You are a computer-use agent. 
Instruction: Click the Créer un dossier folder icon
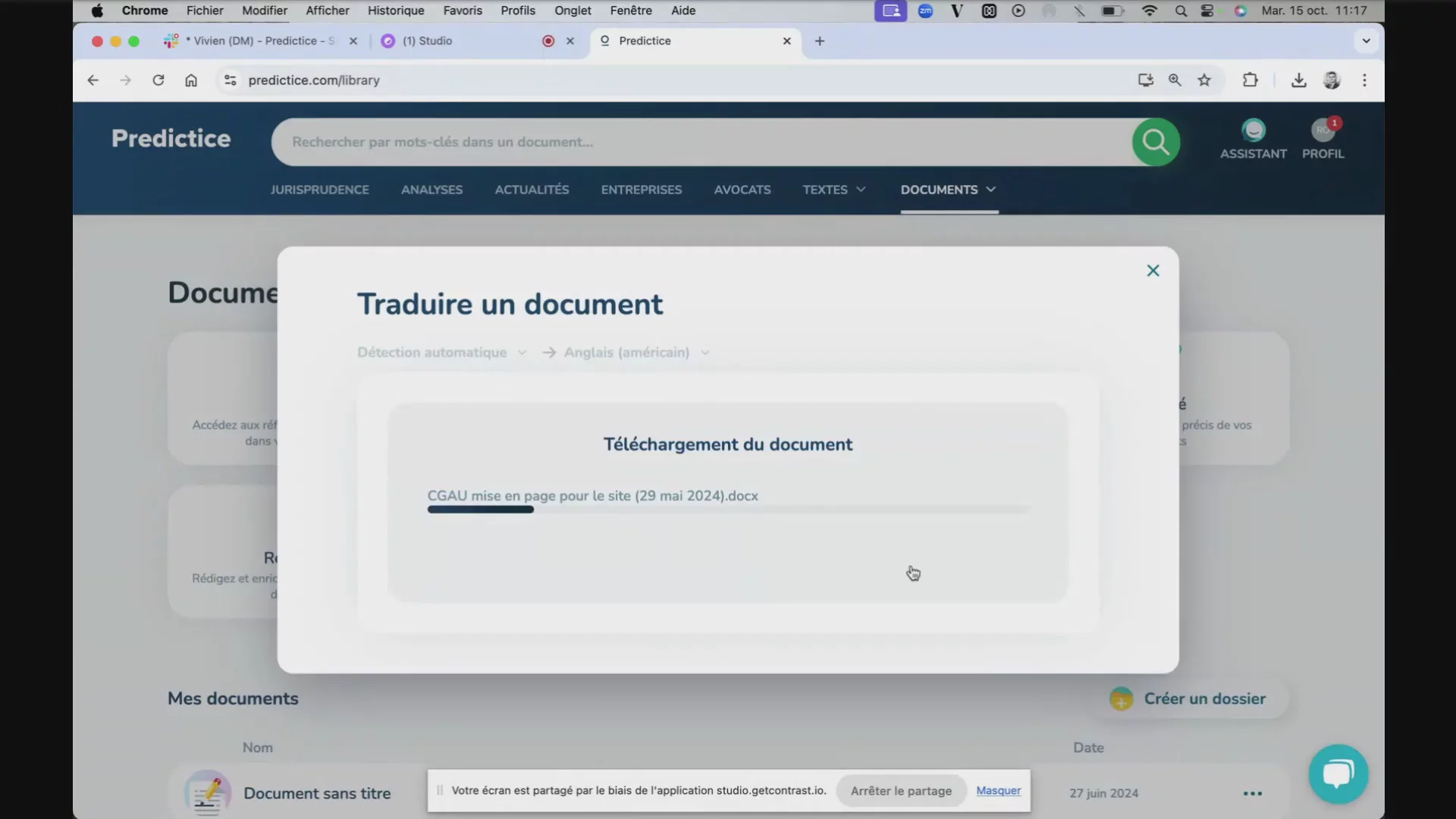1121,698
